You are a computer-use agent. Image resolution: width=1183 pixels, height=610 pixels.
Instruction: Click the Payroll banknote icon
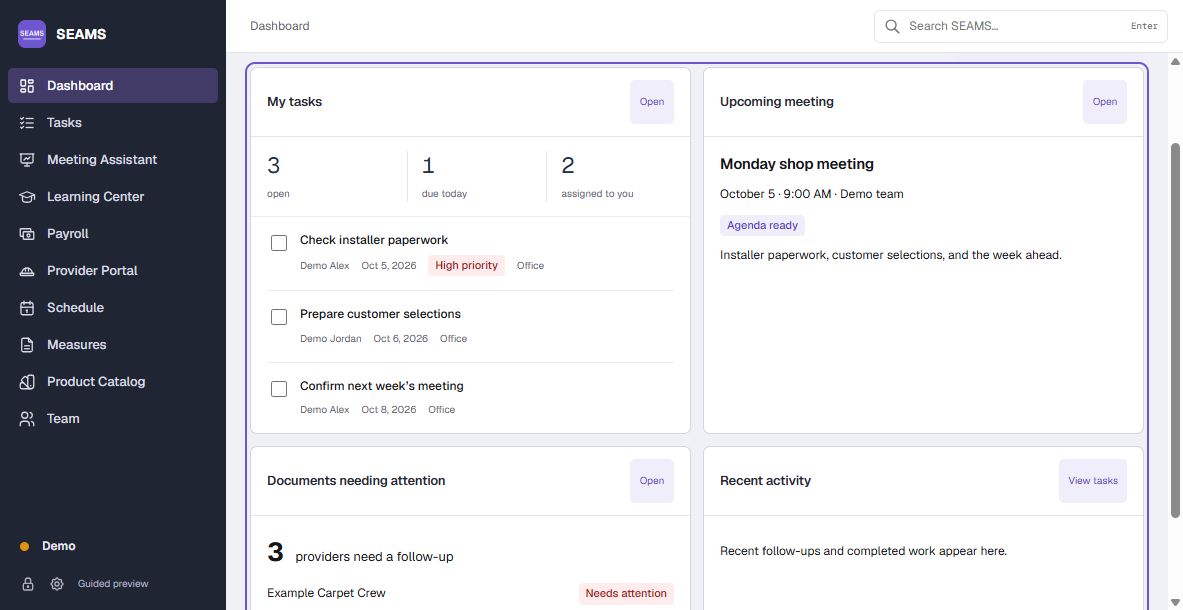click(x=27, y=234)
